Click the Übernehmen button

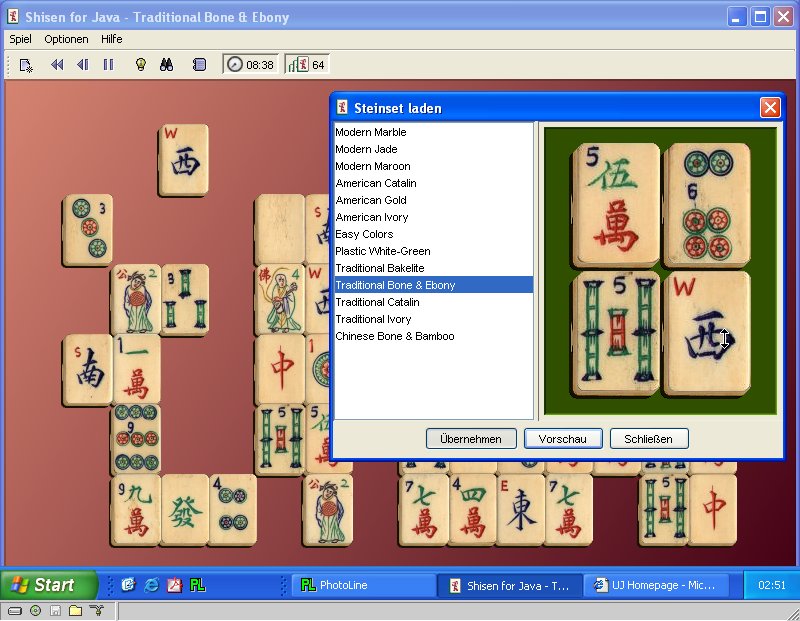471,439
